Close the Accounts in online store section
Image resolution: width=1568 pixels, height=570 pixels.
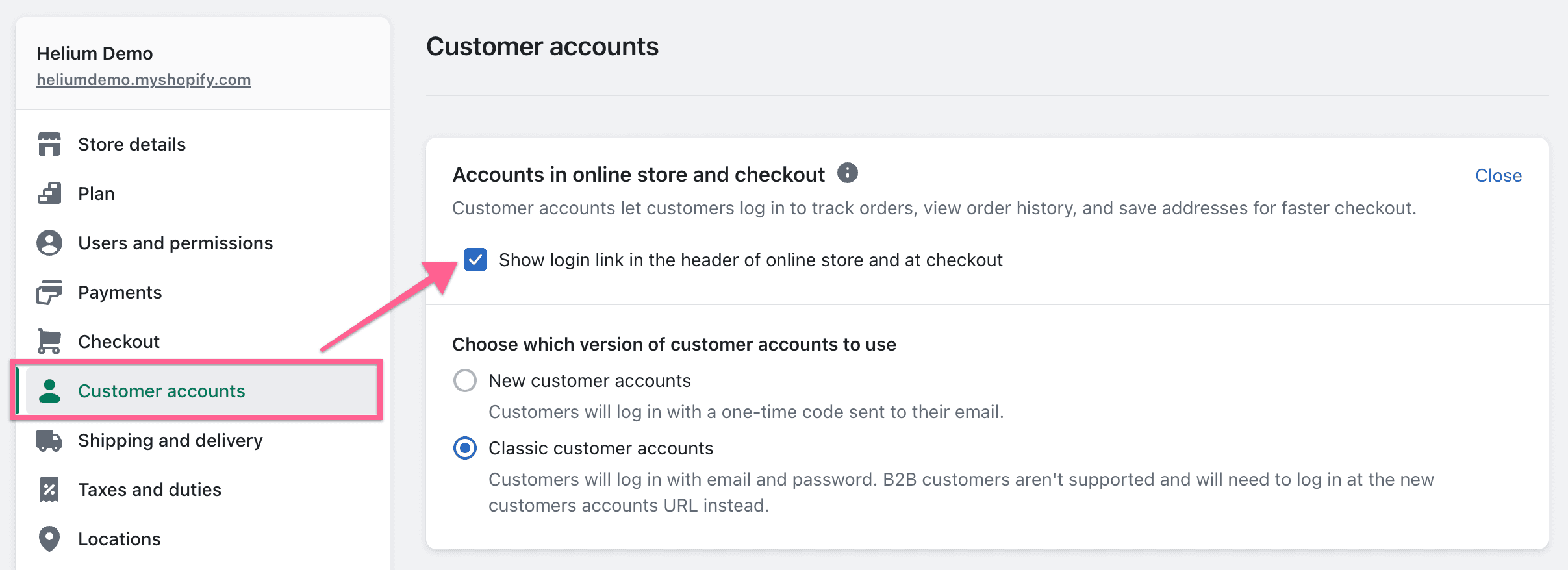coord(1498,175)
